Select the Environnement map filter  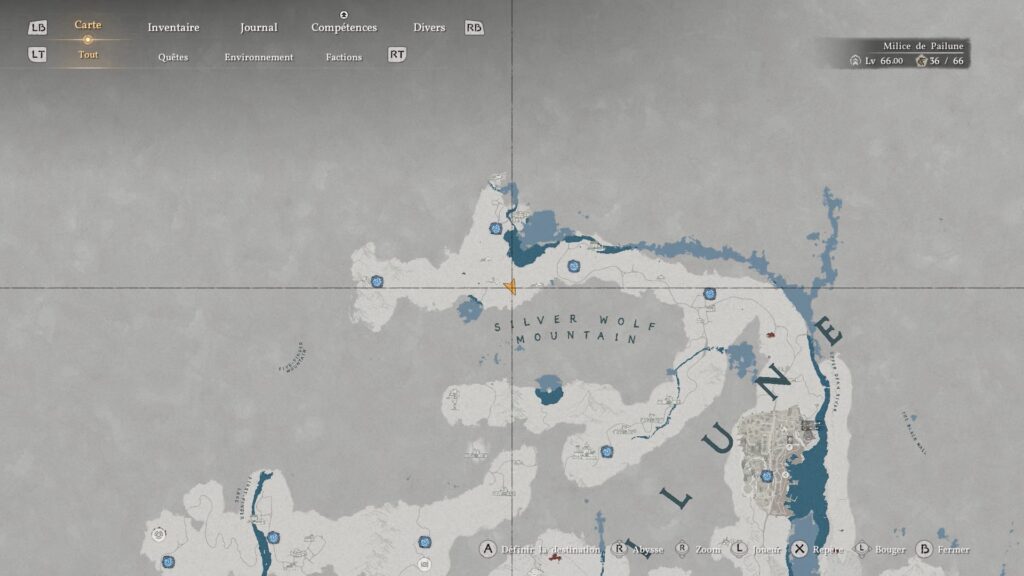point(259,57)
